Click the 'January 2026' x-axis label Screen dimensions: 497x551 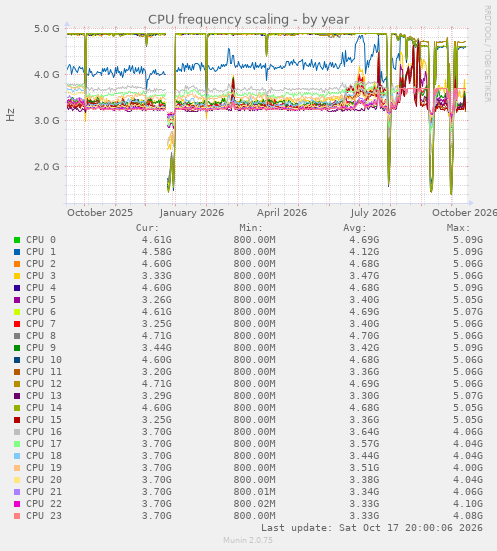192,213
